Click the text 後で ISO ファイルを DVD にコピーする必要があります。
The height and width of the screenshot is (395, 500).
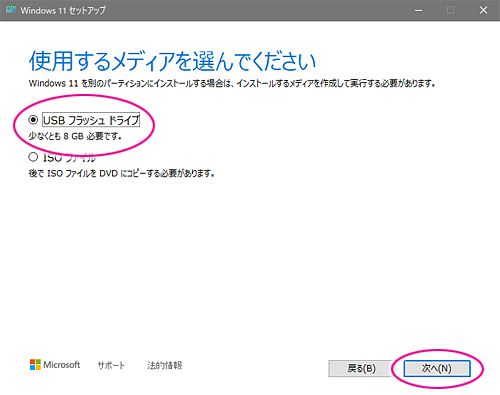click(x=121, y=173)
